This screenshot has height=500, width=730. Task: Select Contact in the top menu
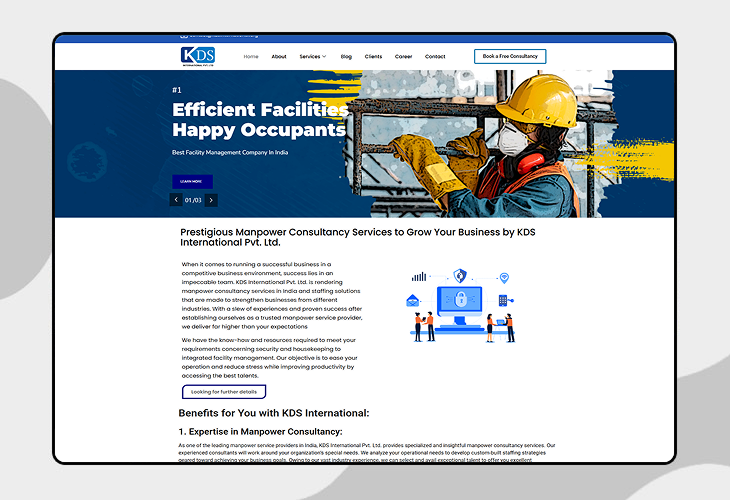pos(435,57)
